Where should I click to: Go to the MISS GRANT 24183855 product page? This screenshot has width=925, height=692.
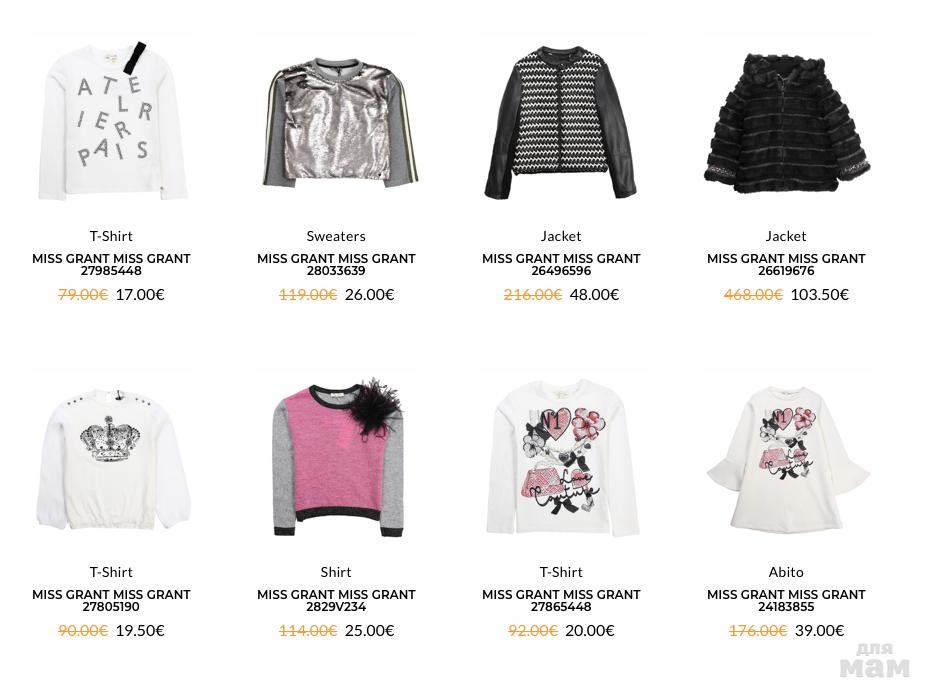[786, 601]
